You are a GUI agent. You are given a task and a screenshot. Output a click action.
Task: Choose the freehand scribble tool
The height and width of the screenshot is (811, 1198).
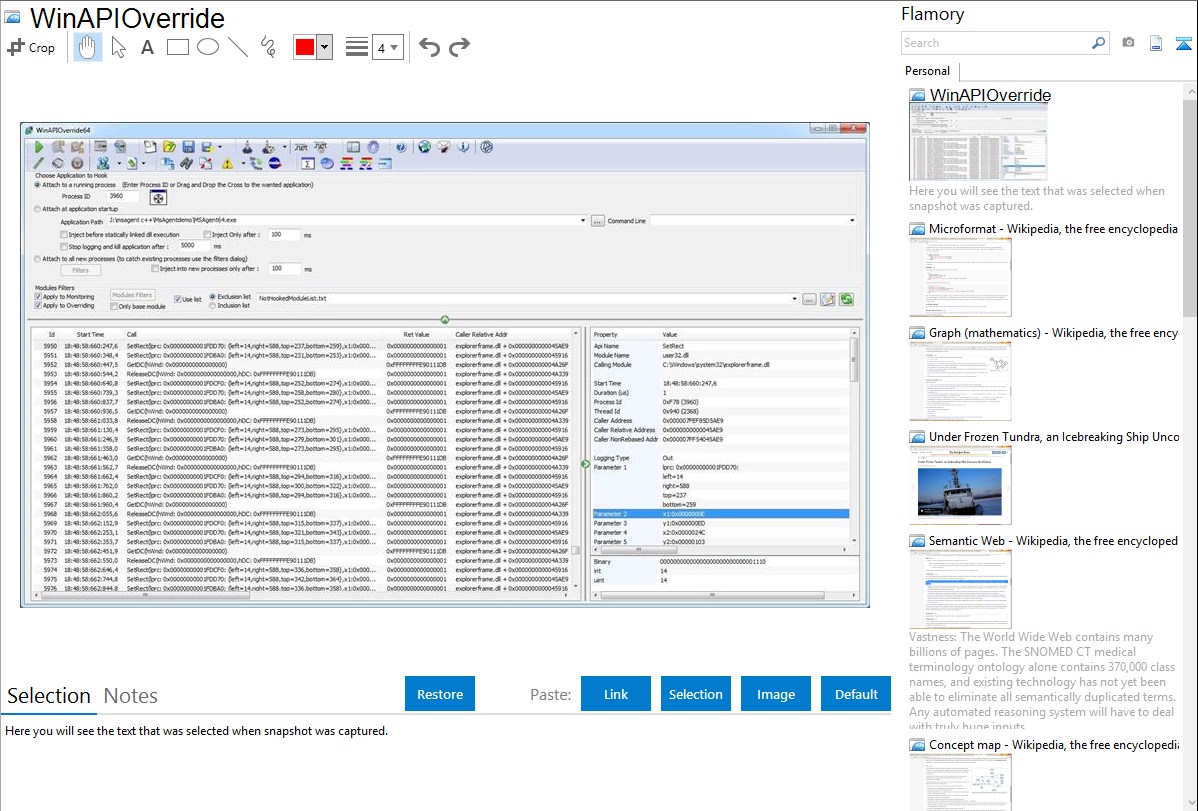(x=268, y=47)
